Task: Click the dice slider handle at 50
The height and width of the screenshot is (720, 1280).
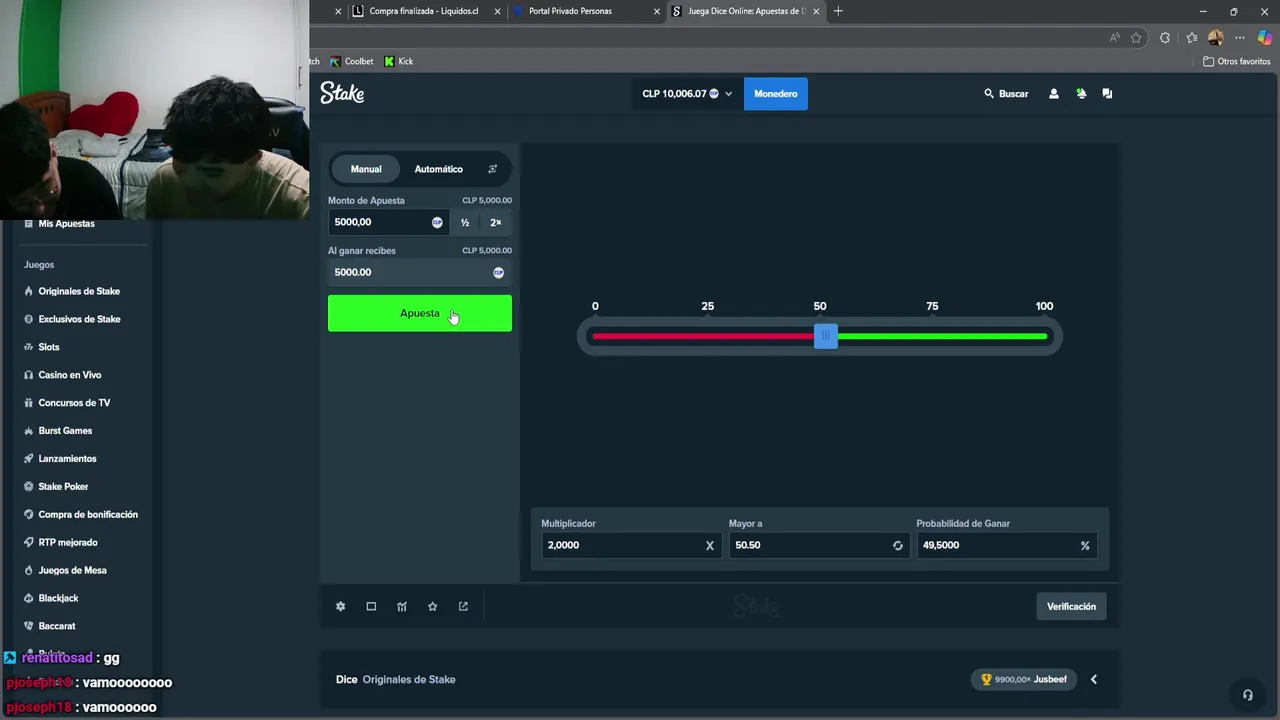Action: [x=825, y=336]
